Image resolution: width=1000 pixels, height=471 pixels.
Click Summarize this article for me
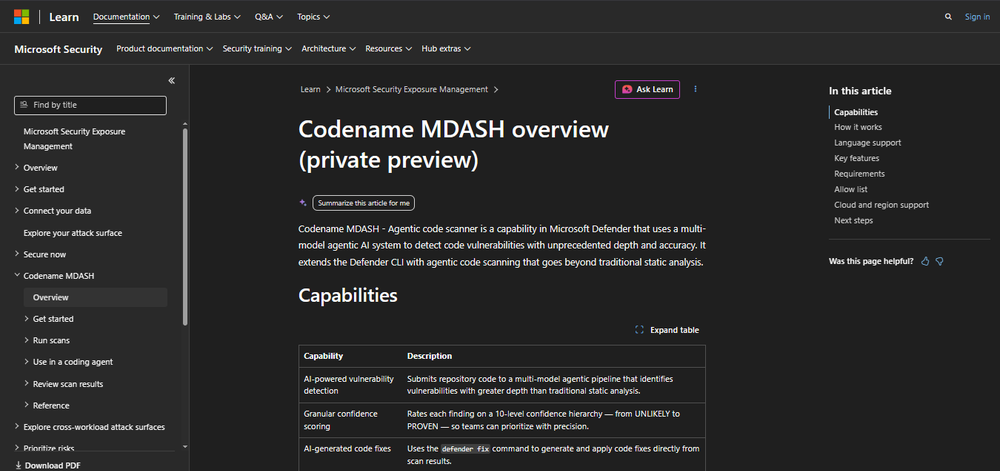pyautogui.click(x=364, y=203)
